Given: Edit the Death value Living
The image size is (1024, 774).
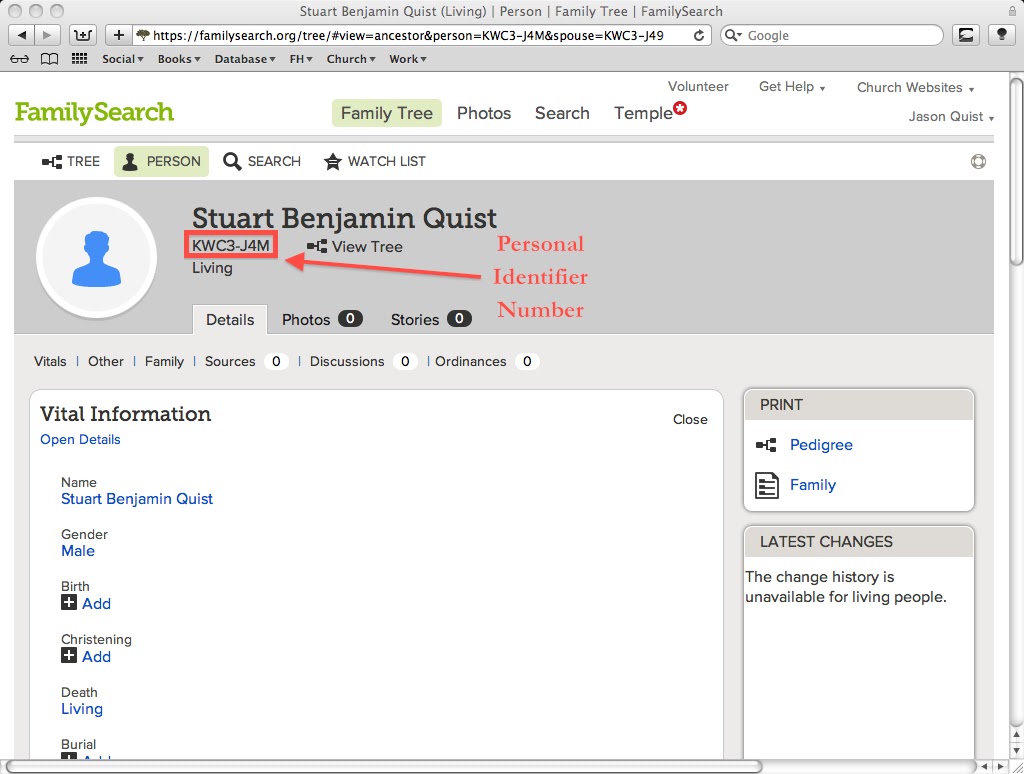Looking at the screenshot, I should pyautogui.click(x=82, y=709).
